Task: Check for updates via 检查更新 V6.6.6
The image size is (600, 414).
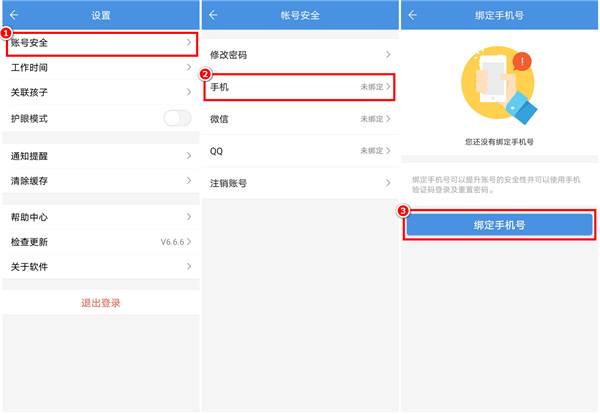Action: pyautogui.click(x=100, y=242)
